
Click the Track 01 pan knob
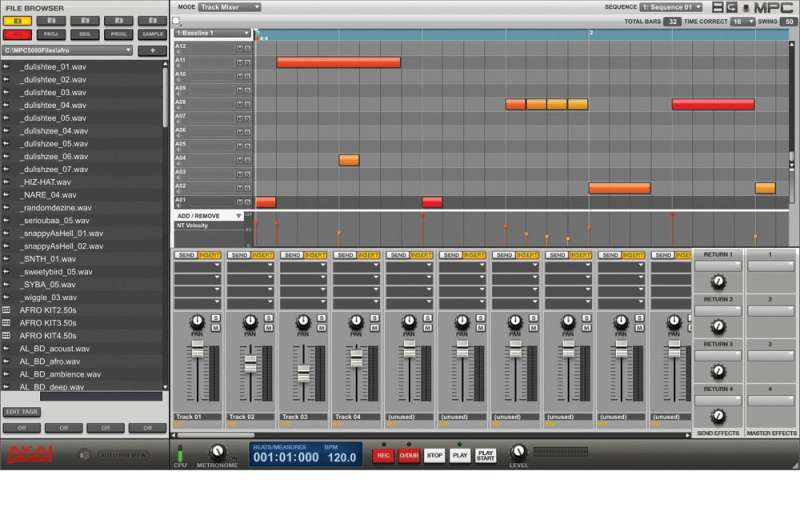point(197,322)
